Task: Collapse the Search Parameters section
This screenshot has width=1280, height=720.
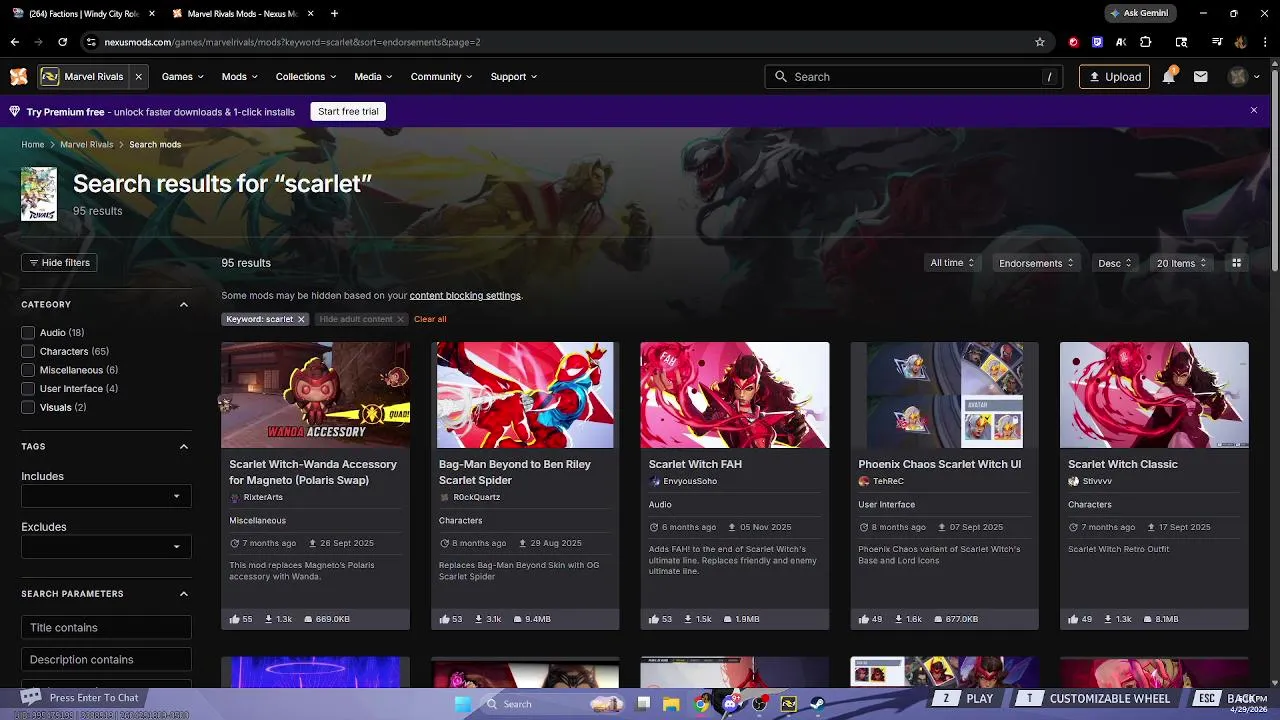Action: 184,594
